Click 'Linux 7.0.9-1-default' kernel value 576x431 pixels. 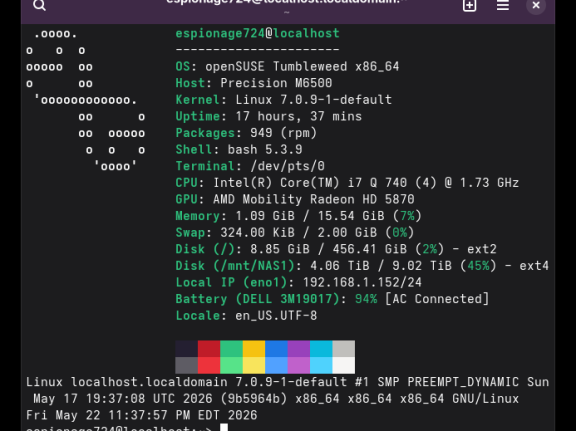coord(314,100)
